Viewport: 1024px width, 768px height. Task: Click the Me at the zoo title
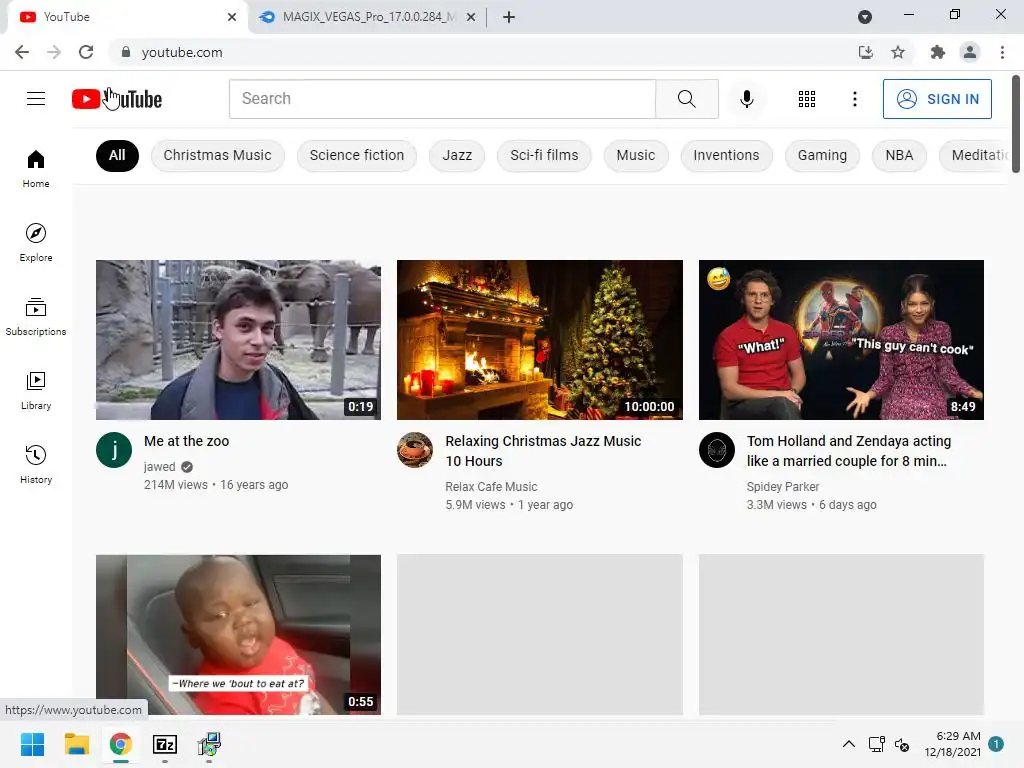coord(186,441)
